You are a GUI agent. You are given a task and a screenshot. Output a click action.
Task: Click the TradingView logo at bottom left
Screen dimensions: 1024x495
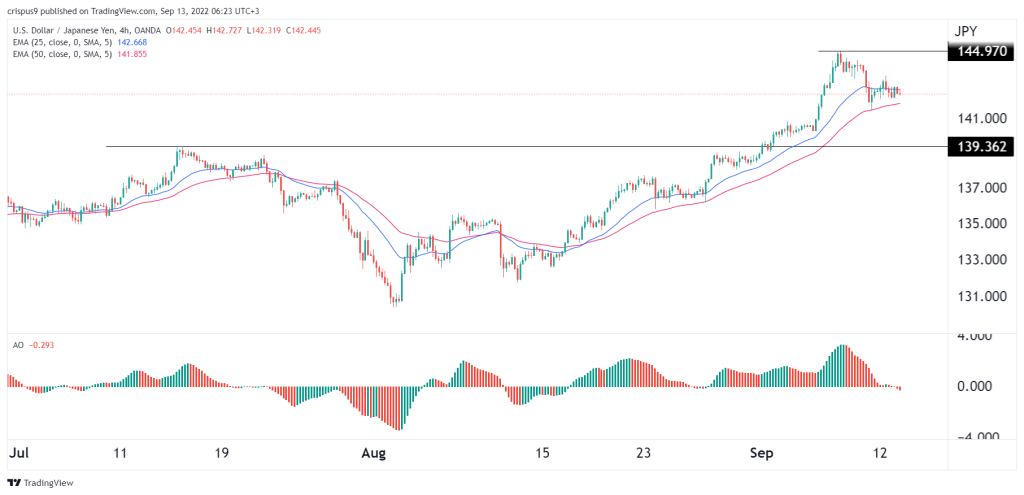(40, 483)
